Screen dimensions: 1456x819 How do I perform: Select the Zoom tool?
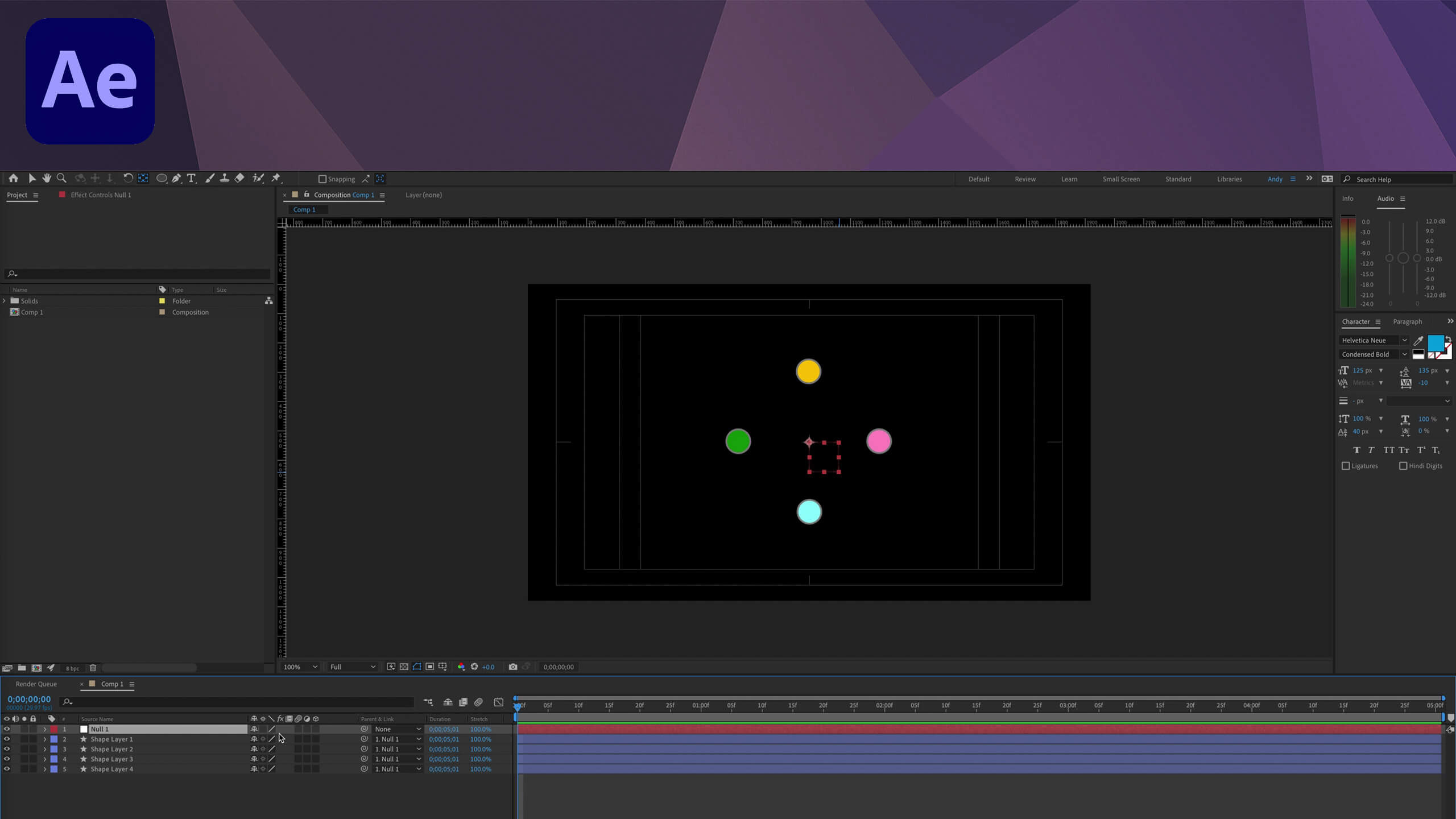61,178
